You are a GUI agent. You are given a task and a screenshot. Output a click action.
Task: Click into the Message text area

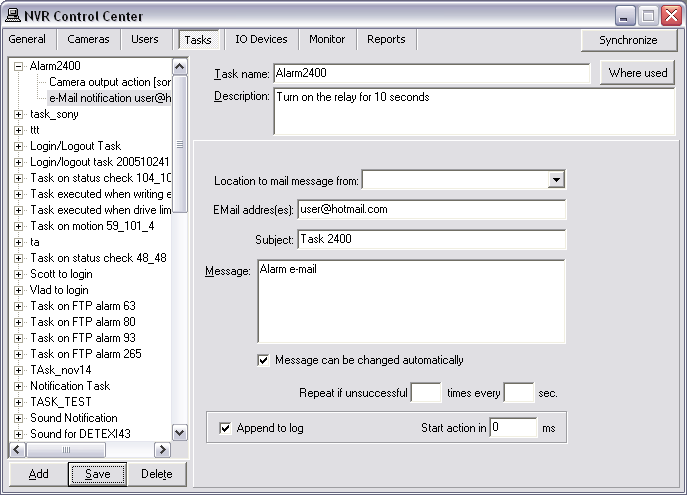pyautogui.click(x=411, y=301)
